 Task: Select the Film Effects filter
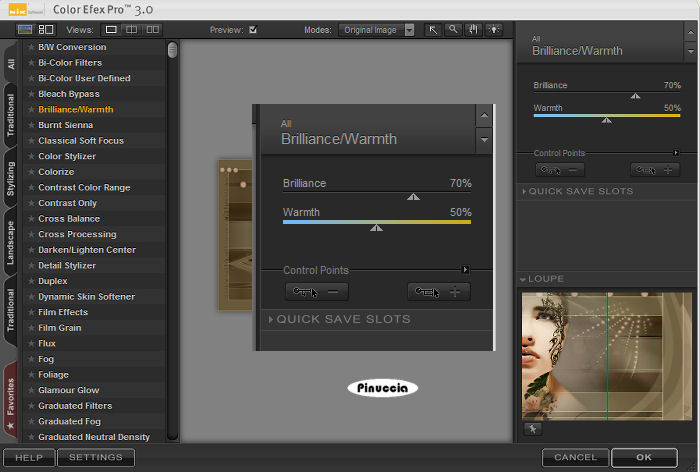63,312
